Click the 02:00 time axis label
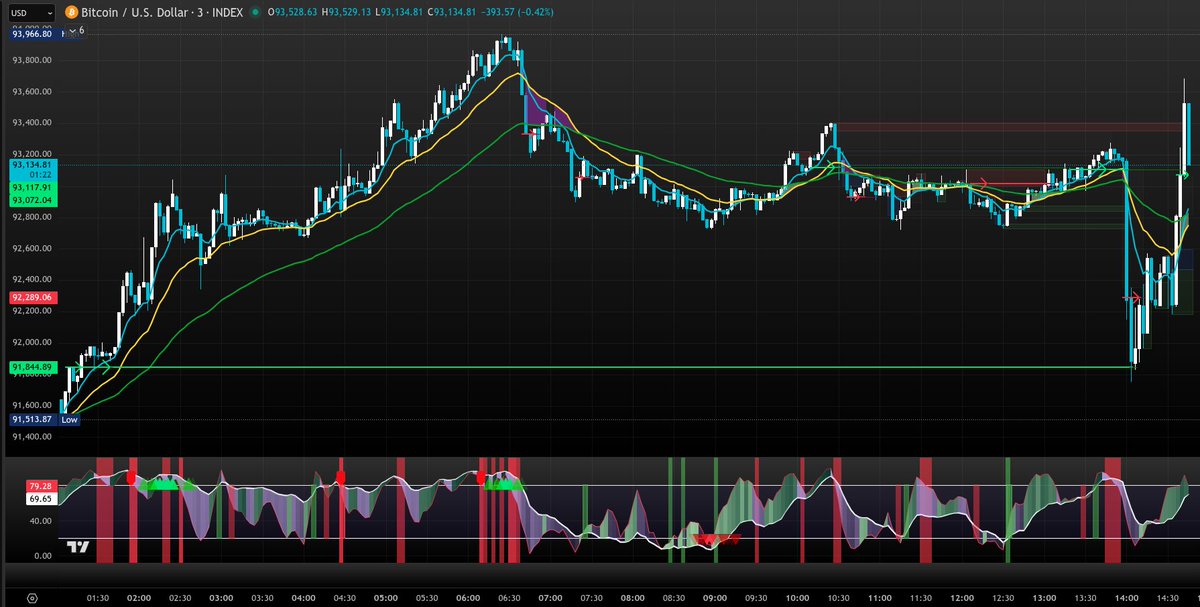Image resolution: width=1200 pixels, height=607 pixels. click(139, 598)
